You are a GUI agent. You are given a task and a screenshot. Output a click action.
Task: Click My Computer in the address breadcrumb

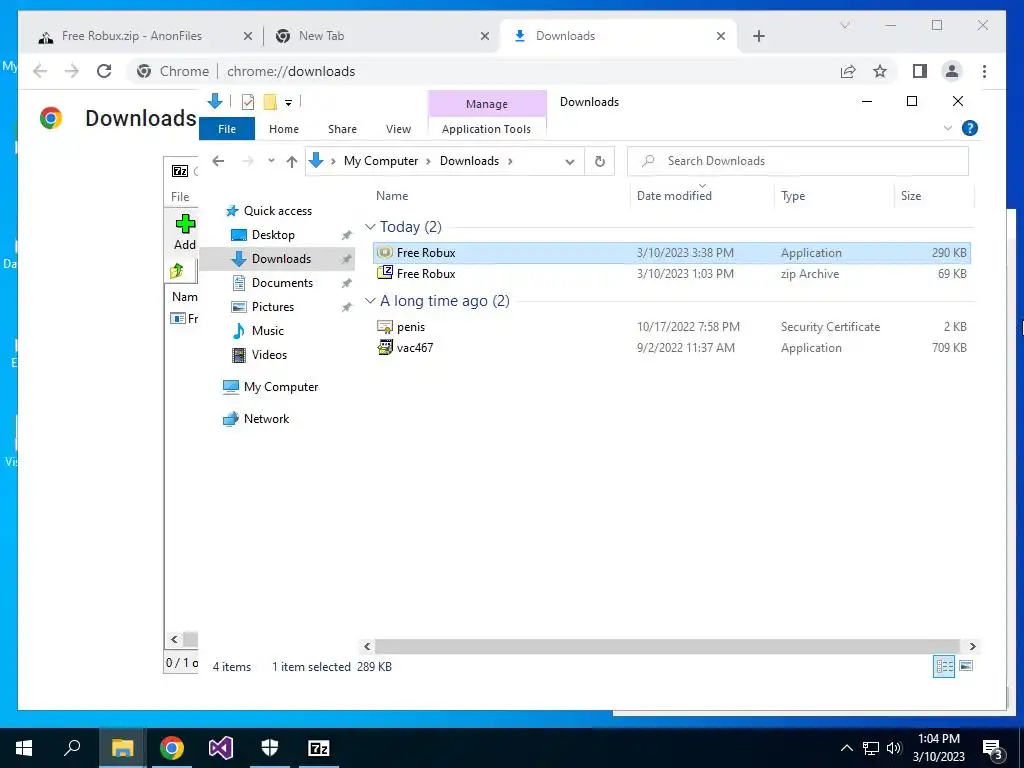(x=381, y=161)
